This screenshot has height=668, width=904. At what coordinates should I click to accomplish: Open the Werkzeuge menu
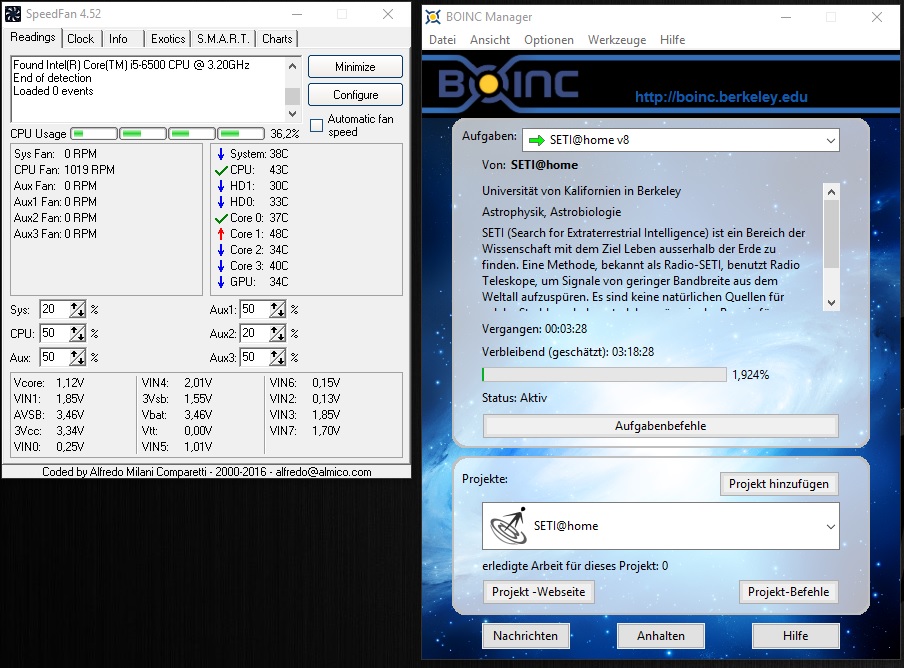(617, 40)
